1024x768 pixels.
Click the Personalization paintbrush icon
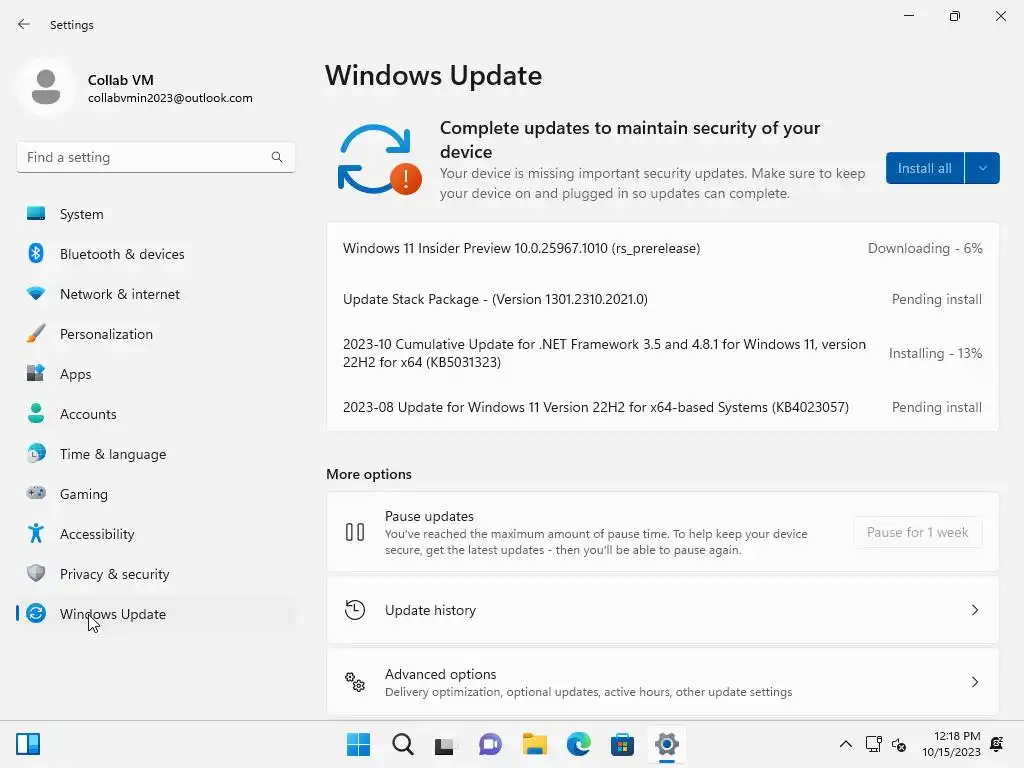point(36,333)
